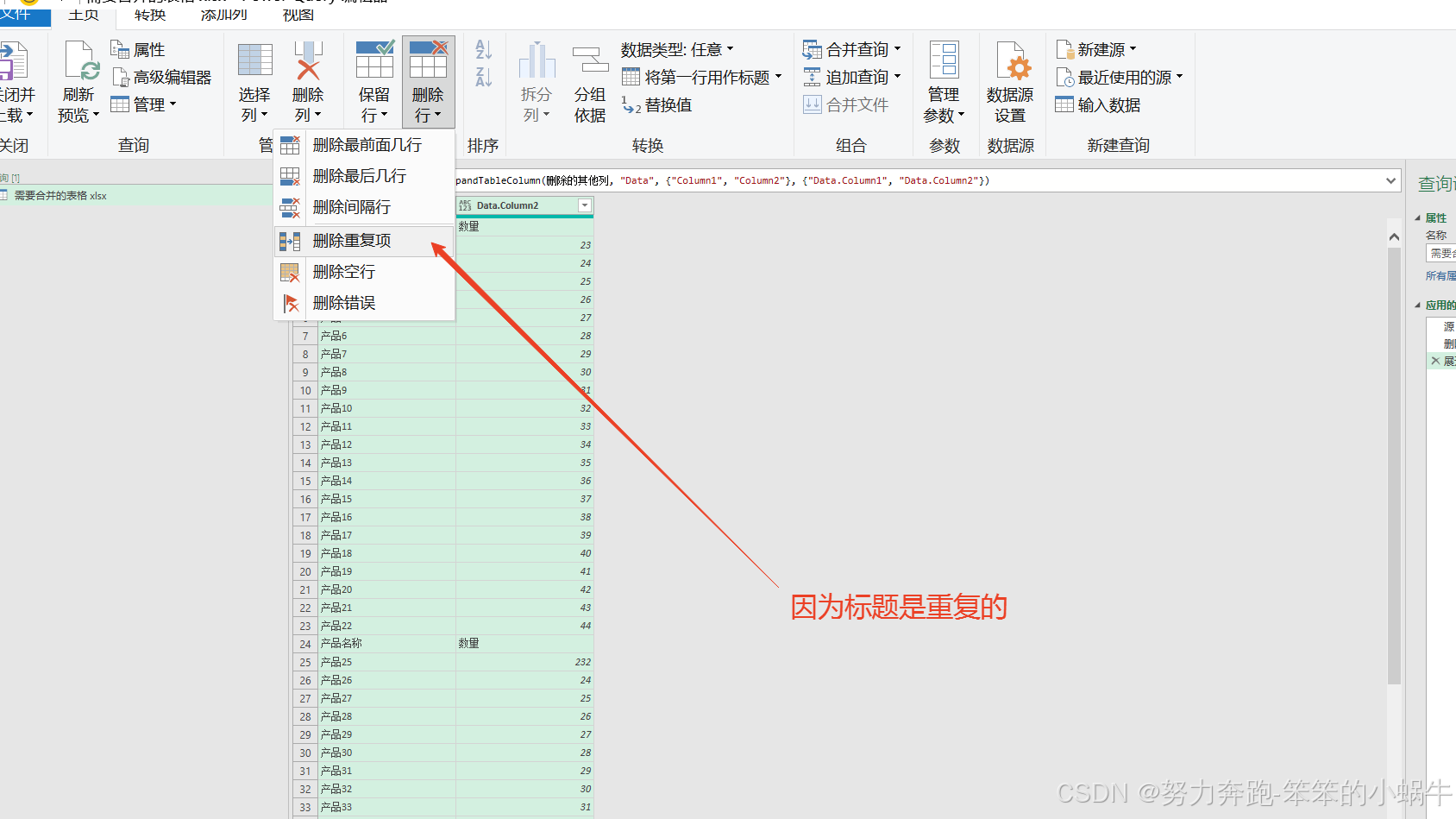This screenshot has width=1456, height=819.
Task: Open Data Source Settings (数据源设置)
Action: click(x=1010, y=82)
